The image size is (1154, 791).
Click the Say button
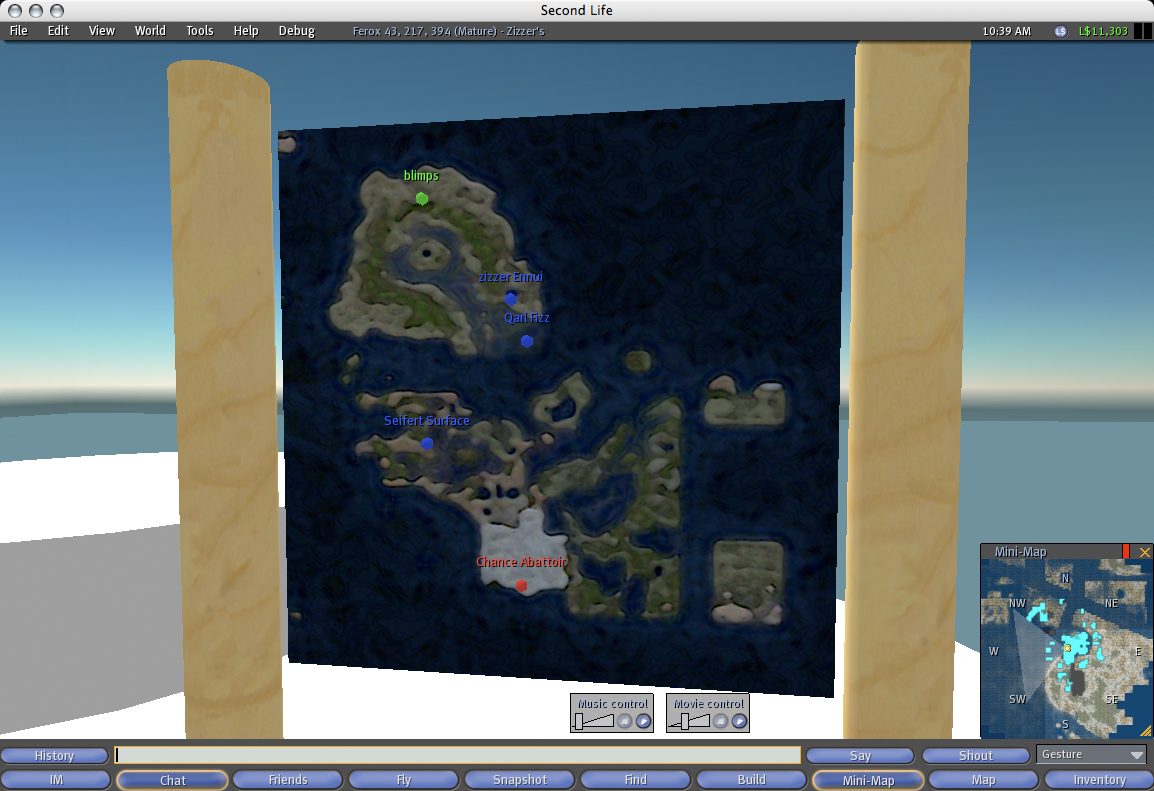pos(860,756)
